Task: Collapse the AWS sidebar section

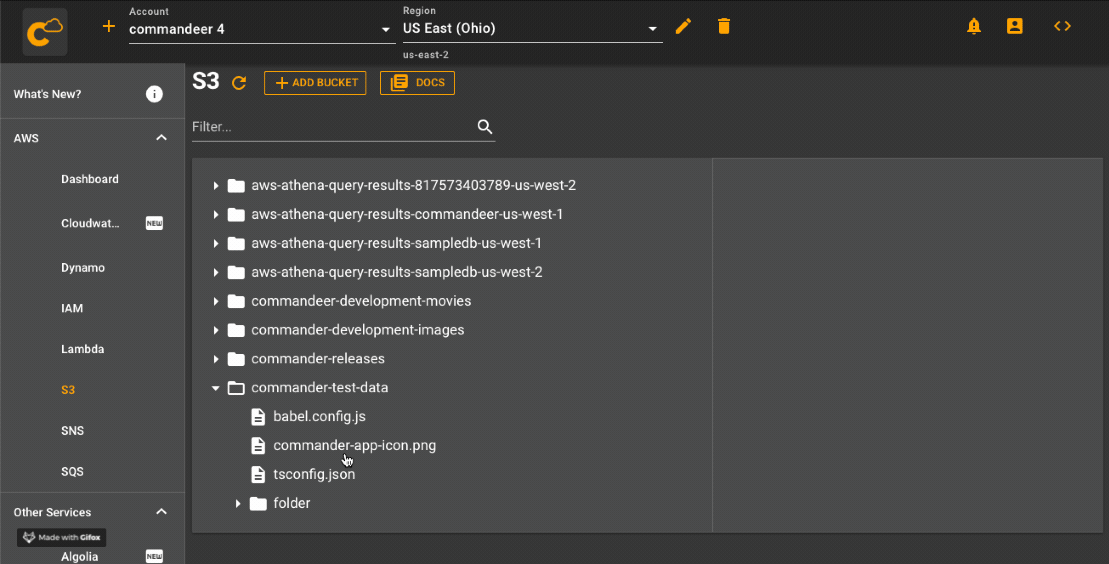Action: pos(161,138)
